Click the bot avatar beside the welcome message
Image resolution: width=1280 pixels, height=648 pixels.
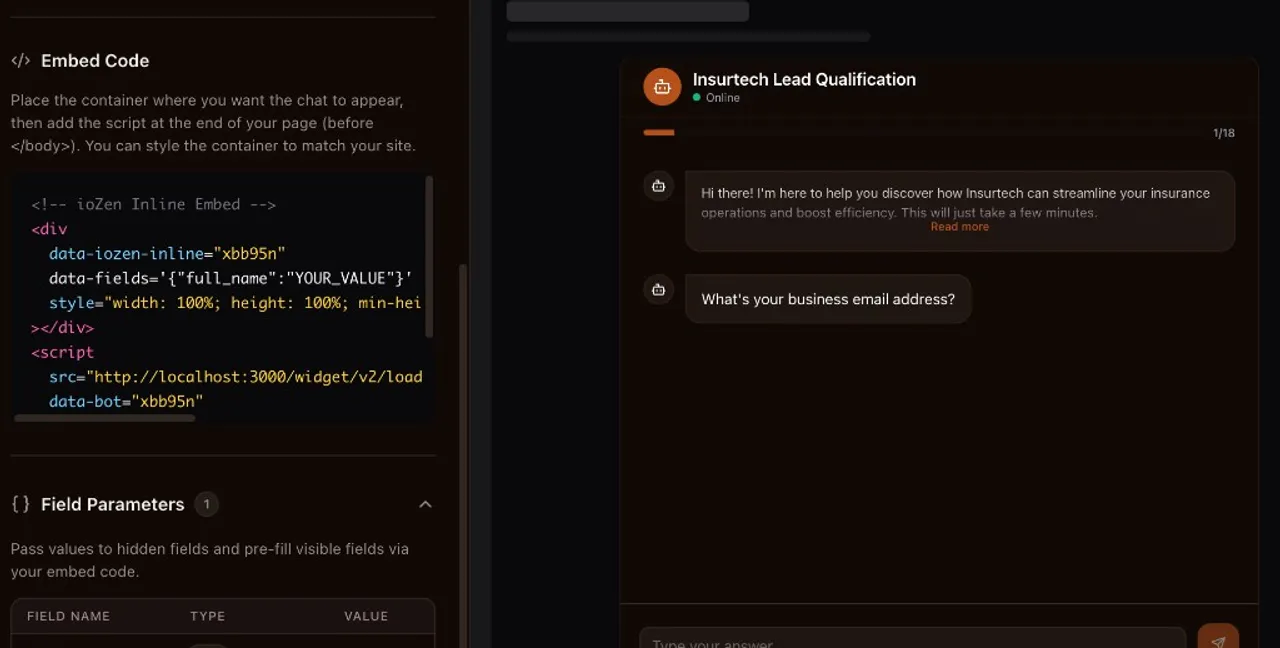[x=658, y=186]
